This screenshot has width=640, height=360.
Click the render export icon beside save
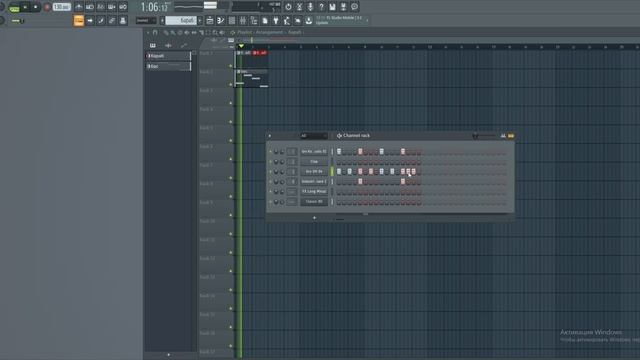[x=343, y=7]
